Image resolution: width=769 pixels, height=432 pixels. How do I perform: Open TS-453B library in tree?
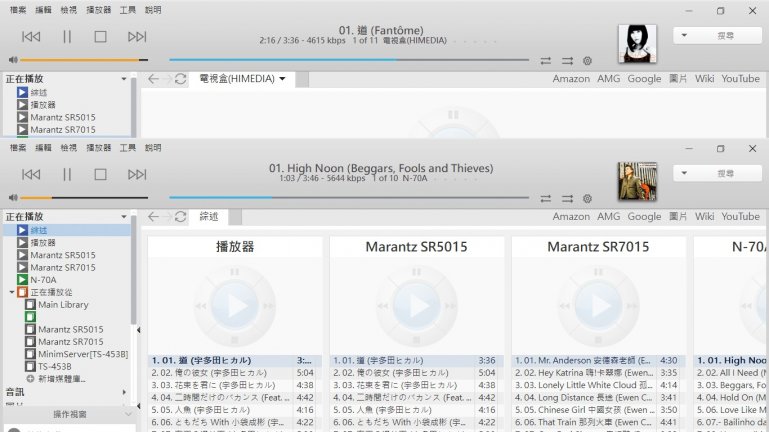pos(55,366)
